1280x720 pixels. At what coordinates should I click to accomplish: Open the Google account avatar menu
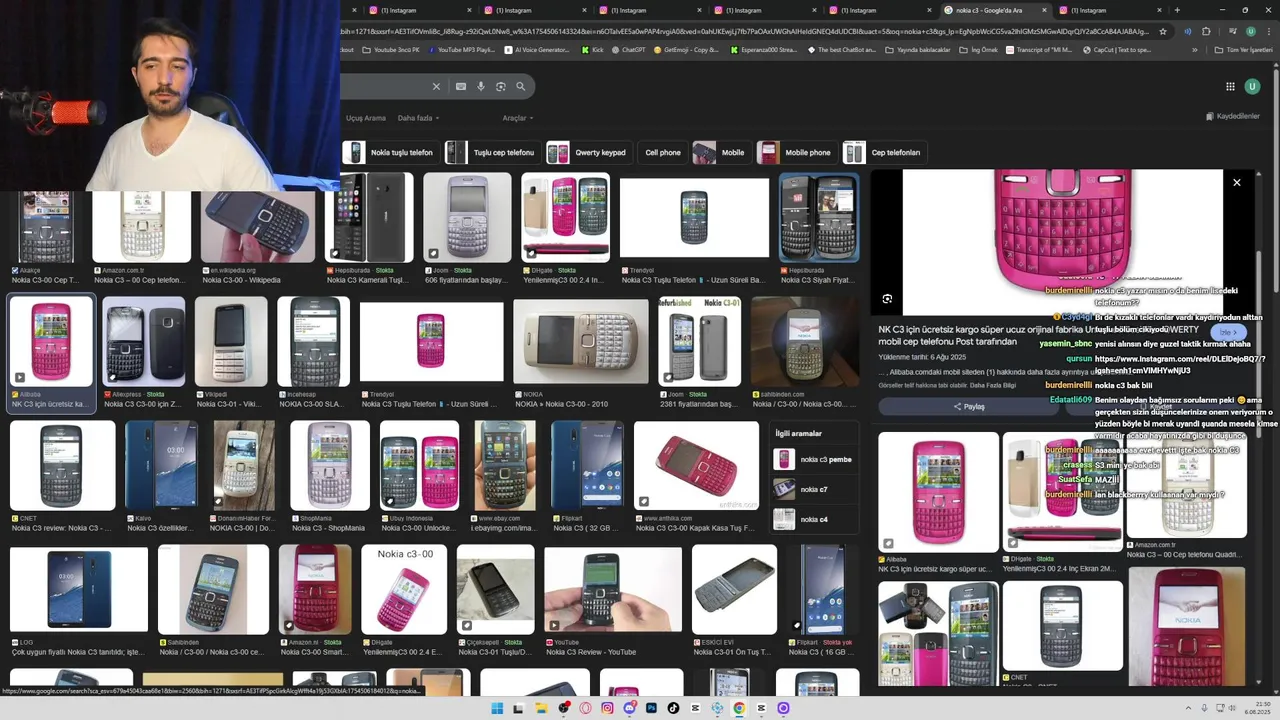(1252, 87)
